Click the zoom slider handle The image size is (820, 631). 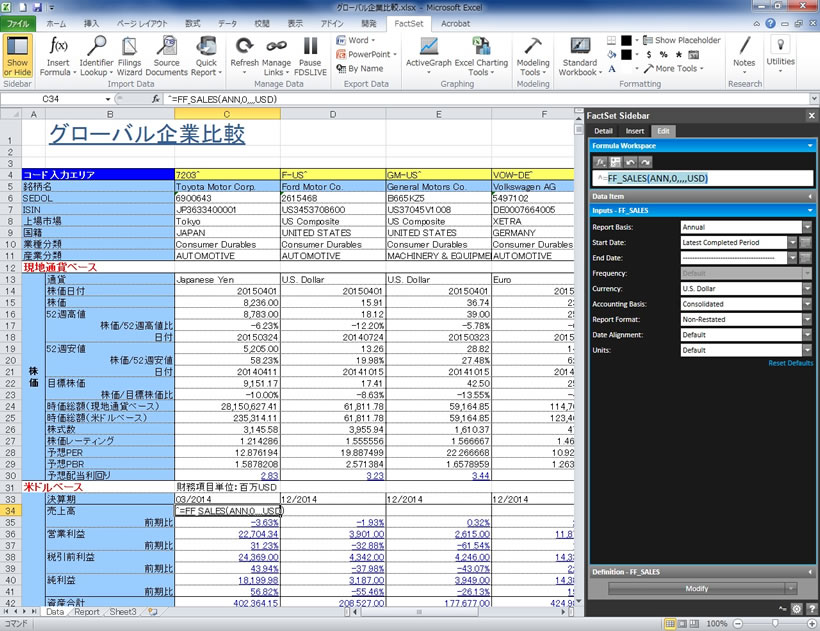pyautogui.click(x=775, y=623)
